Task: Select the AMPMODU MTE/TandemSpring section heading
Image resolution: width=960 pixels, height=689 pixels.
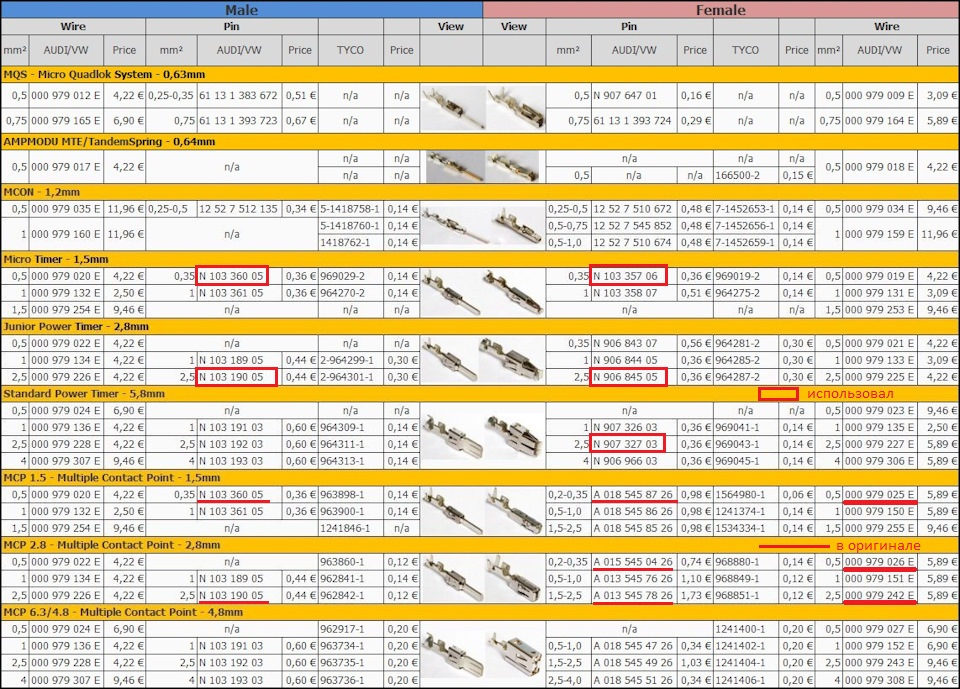Action: (109, 141)
